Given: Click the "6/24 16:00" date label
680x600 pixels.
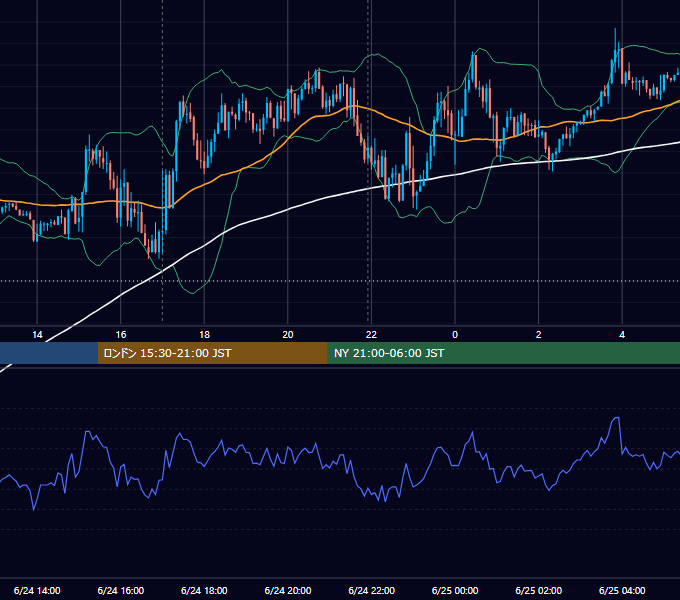Looking at the screenshot, I should tap(121, 590).
